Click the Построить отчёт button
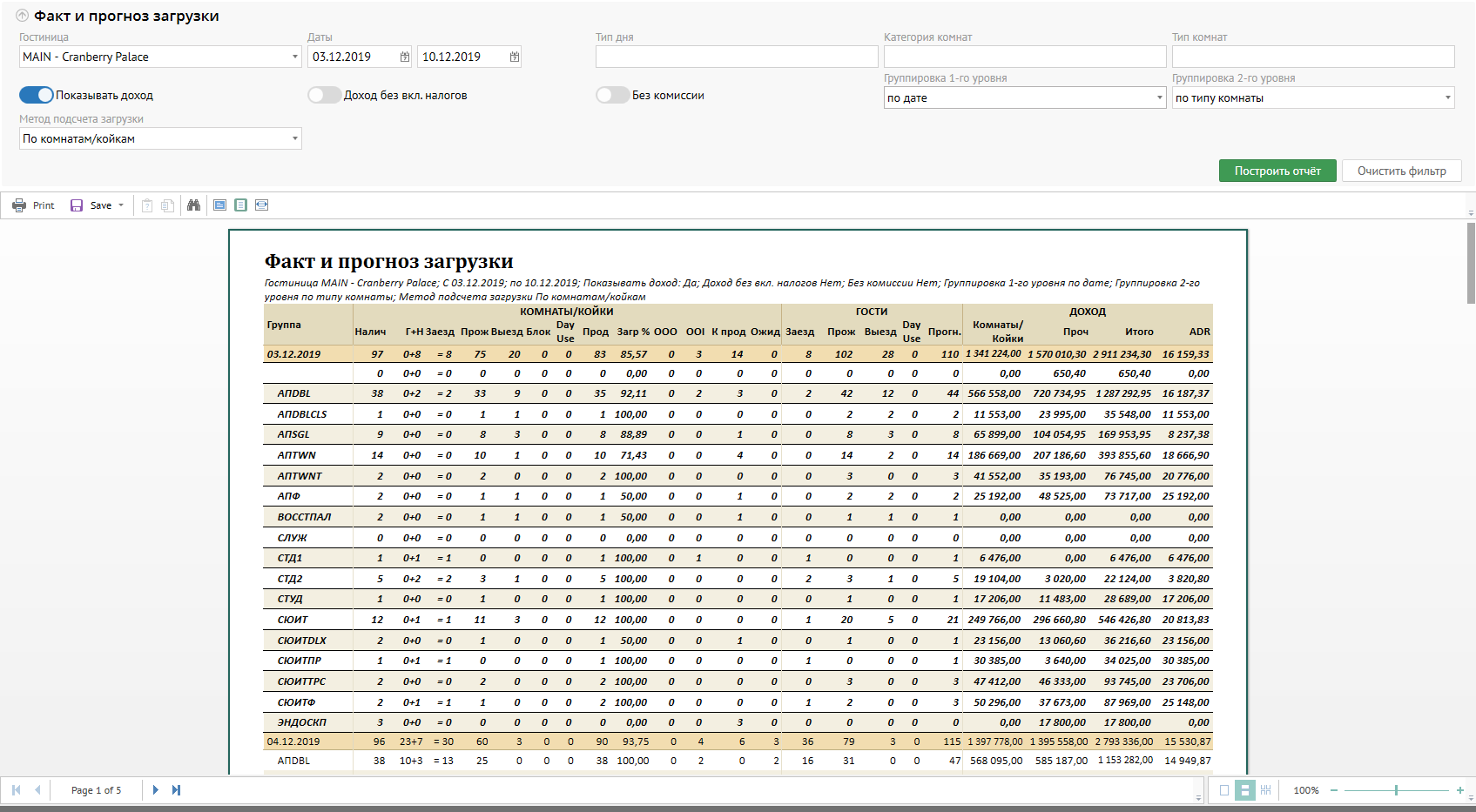 (x=1277, y=171)
